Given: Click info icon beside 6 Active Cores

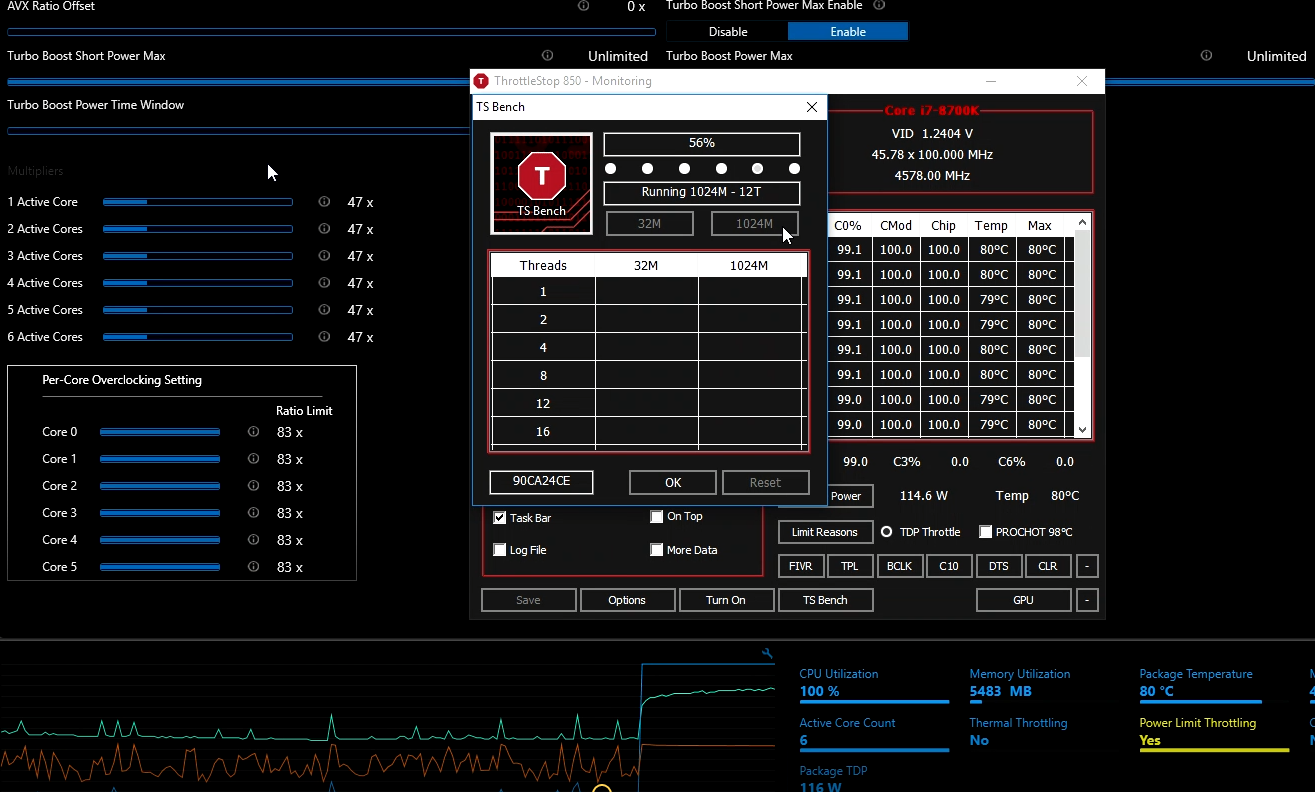Looking at the screenshot, I should coord(324,337).
